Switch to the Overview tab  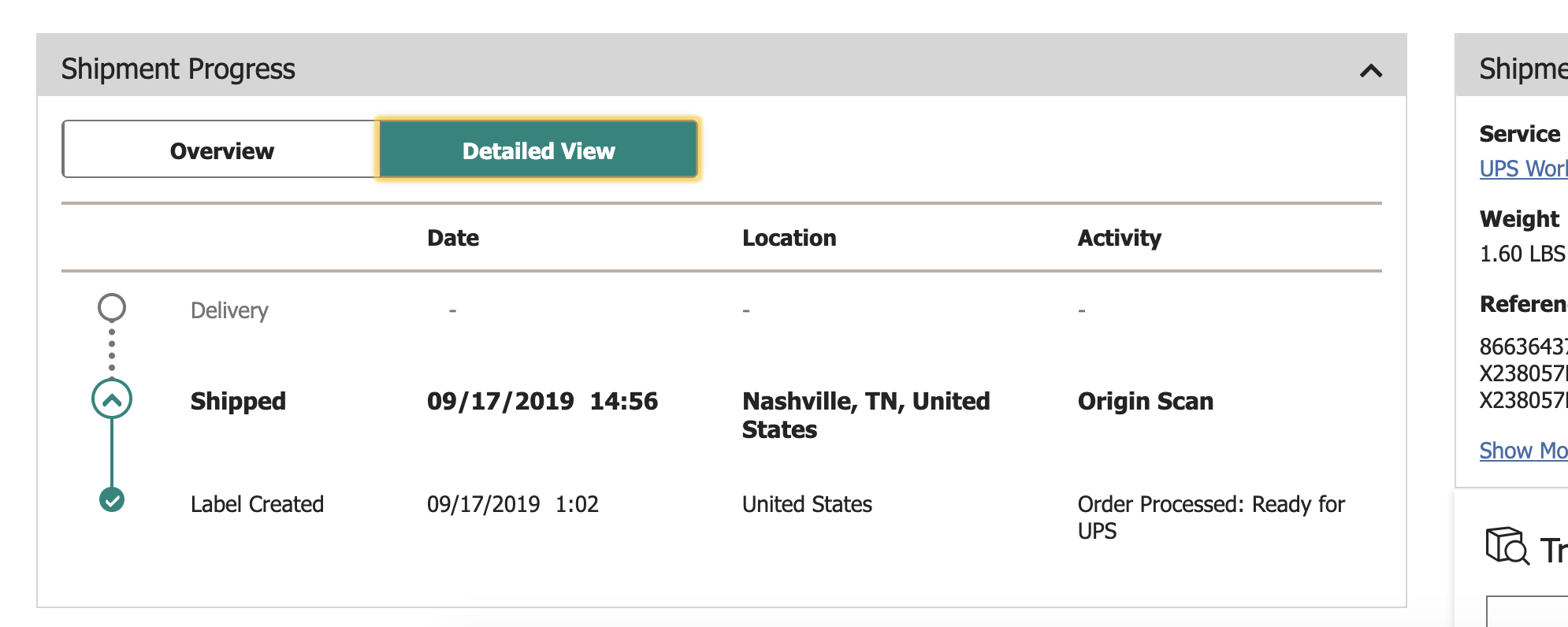221,150
